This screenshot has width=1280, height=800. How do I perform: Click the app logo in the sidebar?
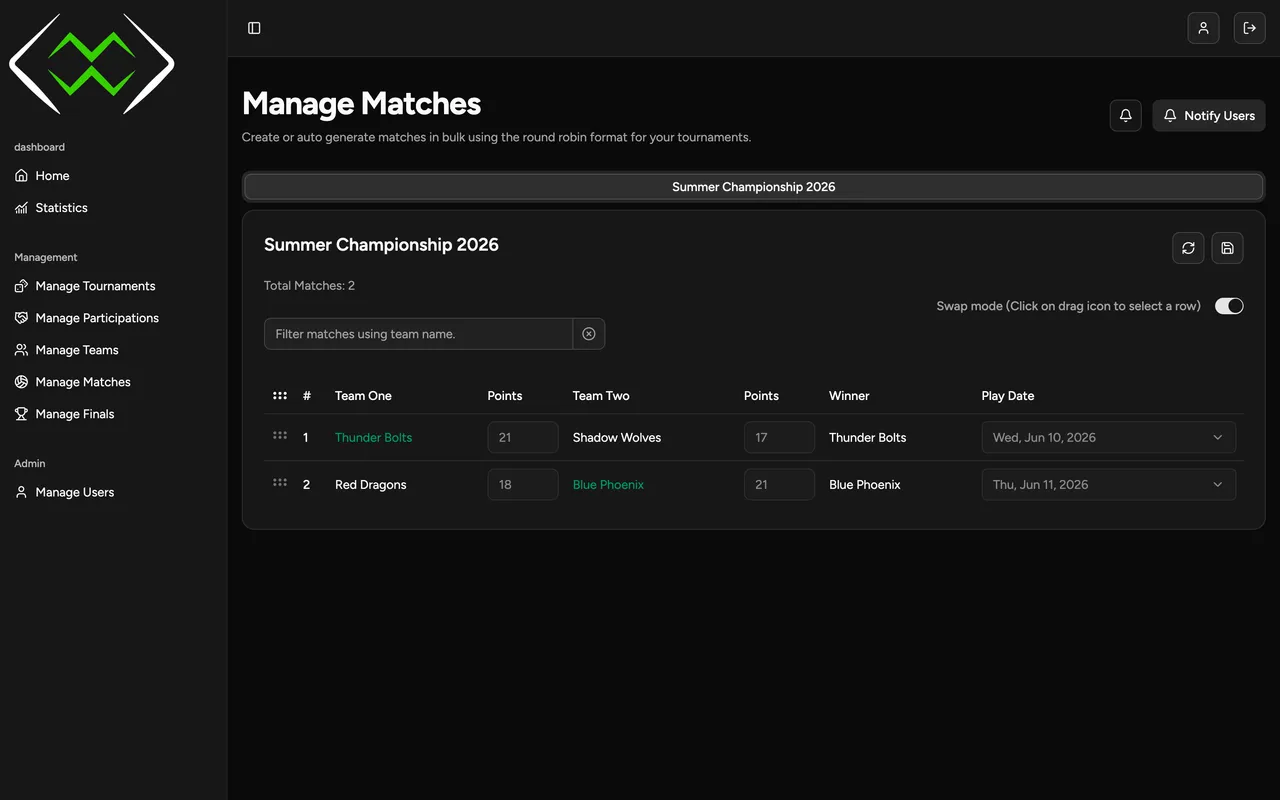click(92, 64)
